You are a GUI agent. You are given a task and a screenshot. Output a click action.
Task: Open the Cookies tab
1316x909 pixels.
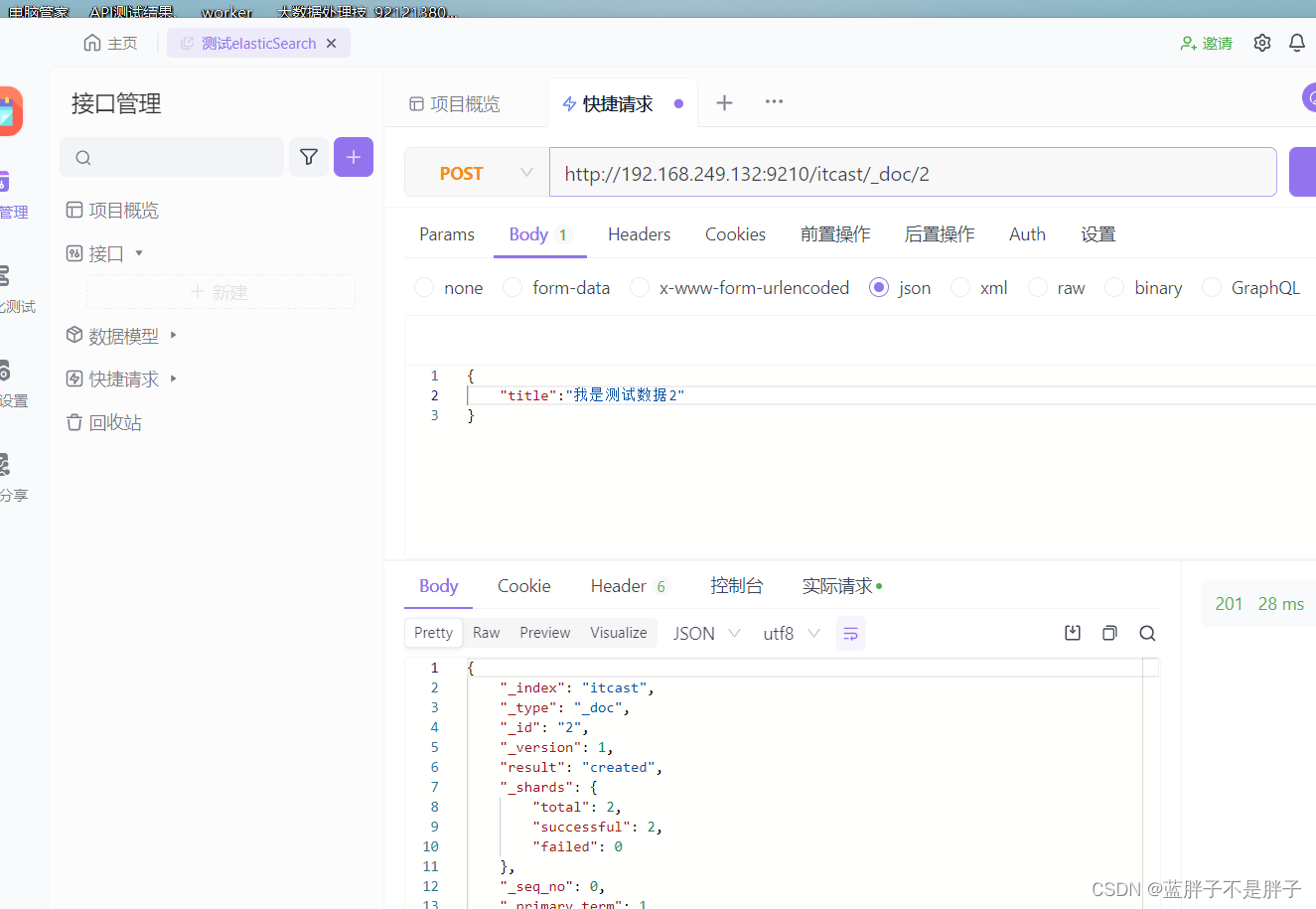735,234
